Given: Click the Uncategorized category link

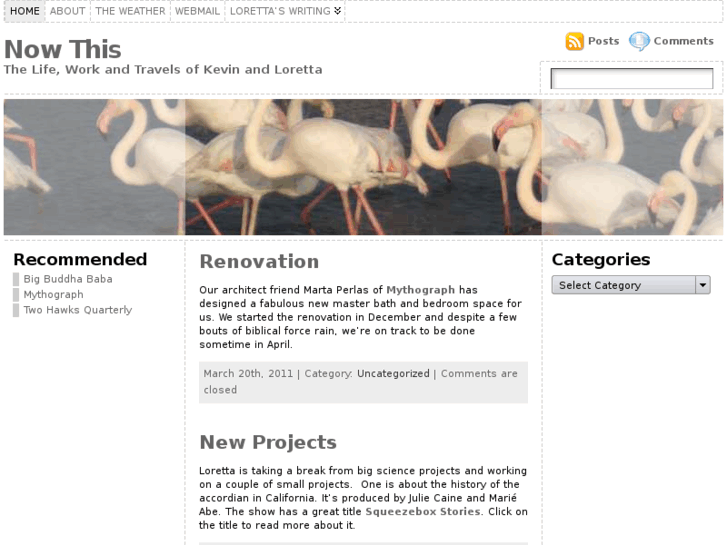Looking at the screenshot, I should tap(393, 374).
